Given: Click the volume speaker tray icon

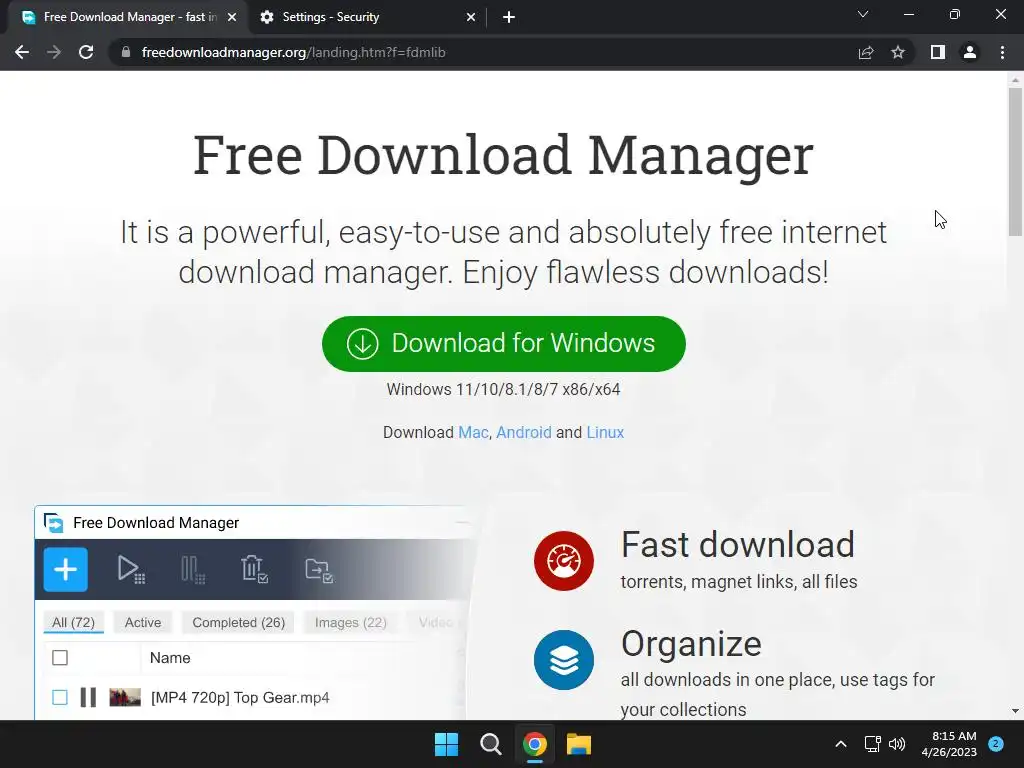Looking at the screenshot, I should pyautogui.click(x=897, y=744).
